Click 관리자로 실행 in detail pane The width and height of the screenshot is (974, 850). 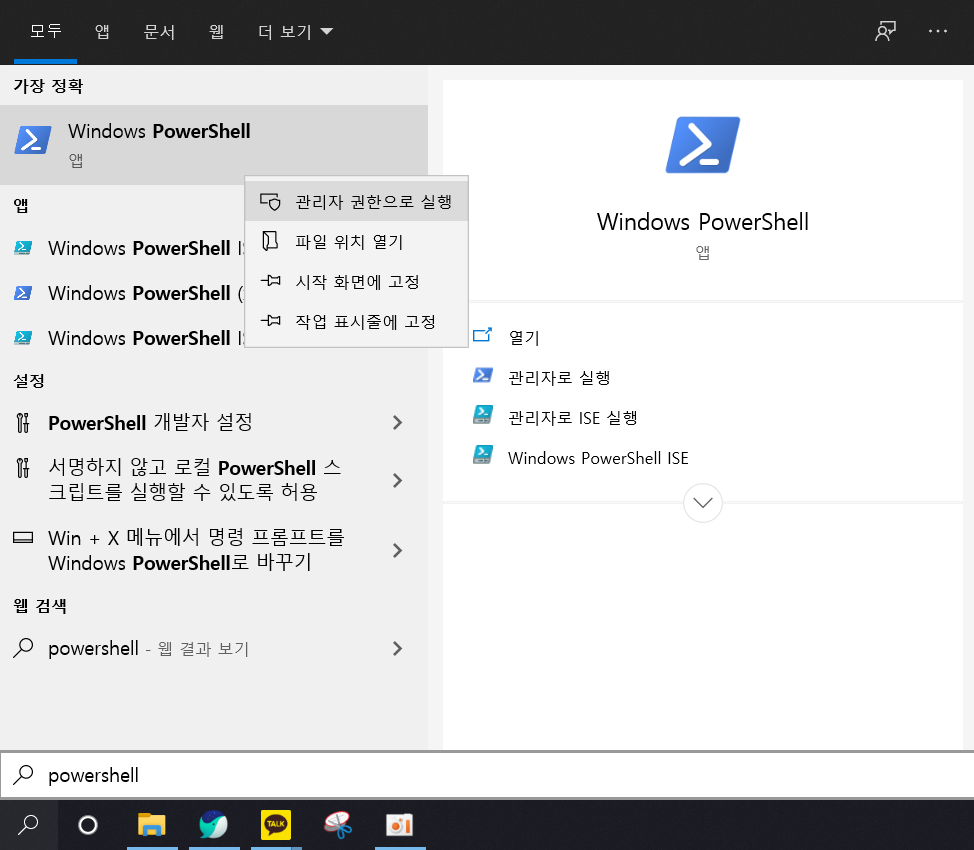(559, 377)
